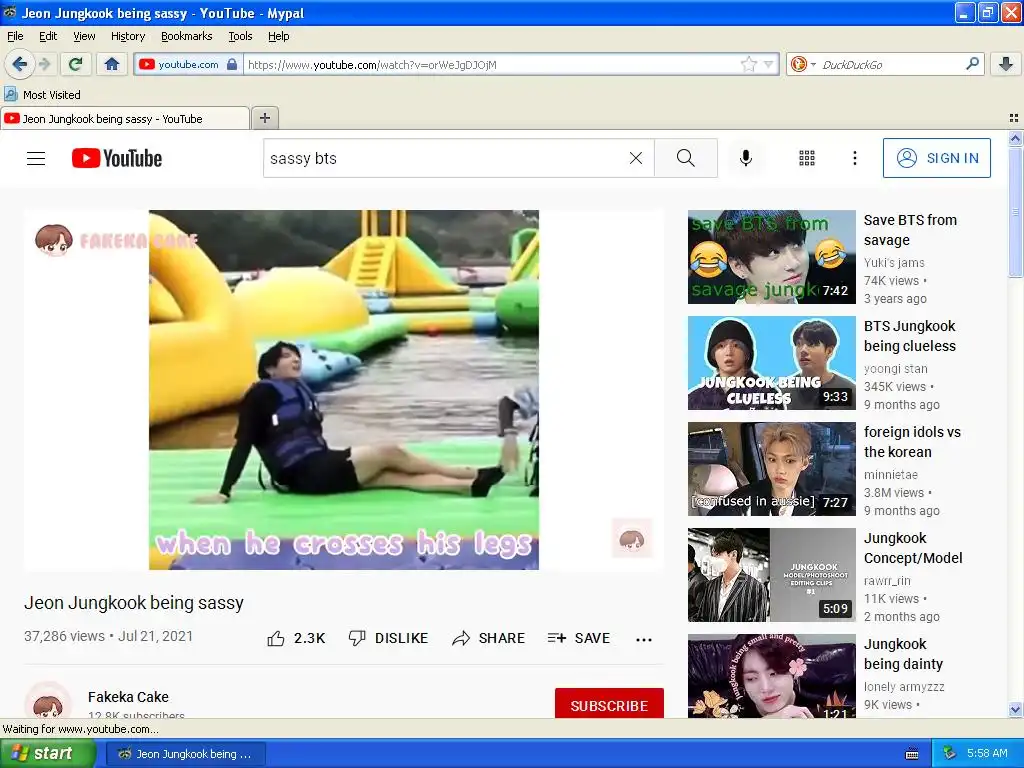The height and width of the screenshot is (768, 1024).
Task: Start voice search with microphone icon
Action: pyautogui.click(x=746, y=158)
